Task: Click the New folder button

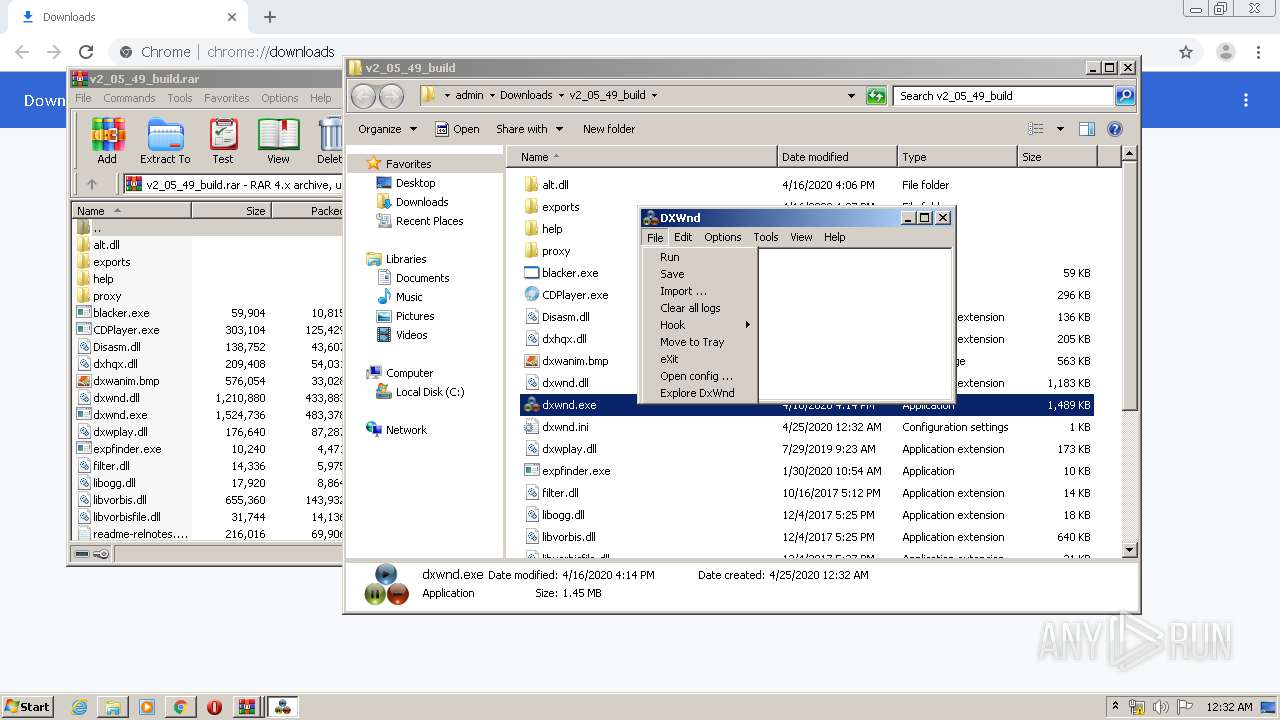Action: point(609,129)
